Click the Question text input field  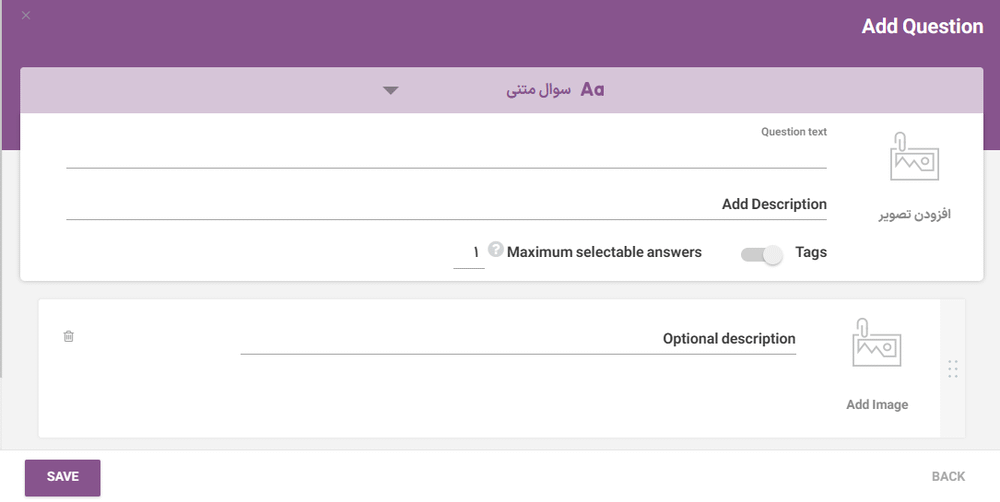(446, 155)
